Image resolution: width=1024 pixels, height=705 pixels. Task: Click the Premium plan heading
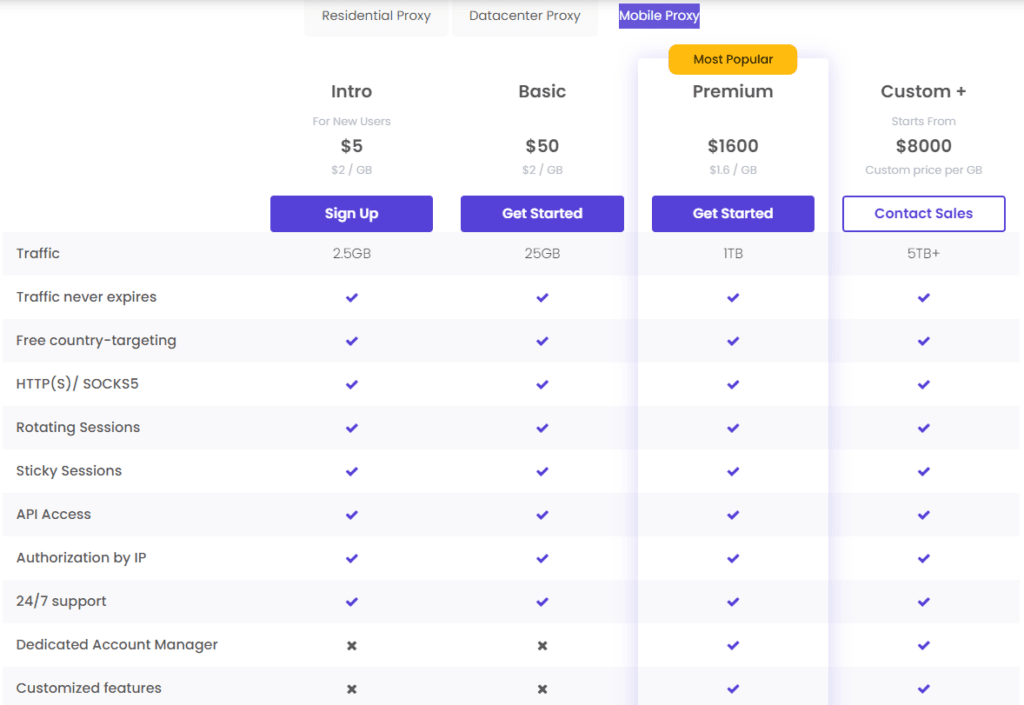coord(733,91)
